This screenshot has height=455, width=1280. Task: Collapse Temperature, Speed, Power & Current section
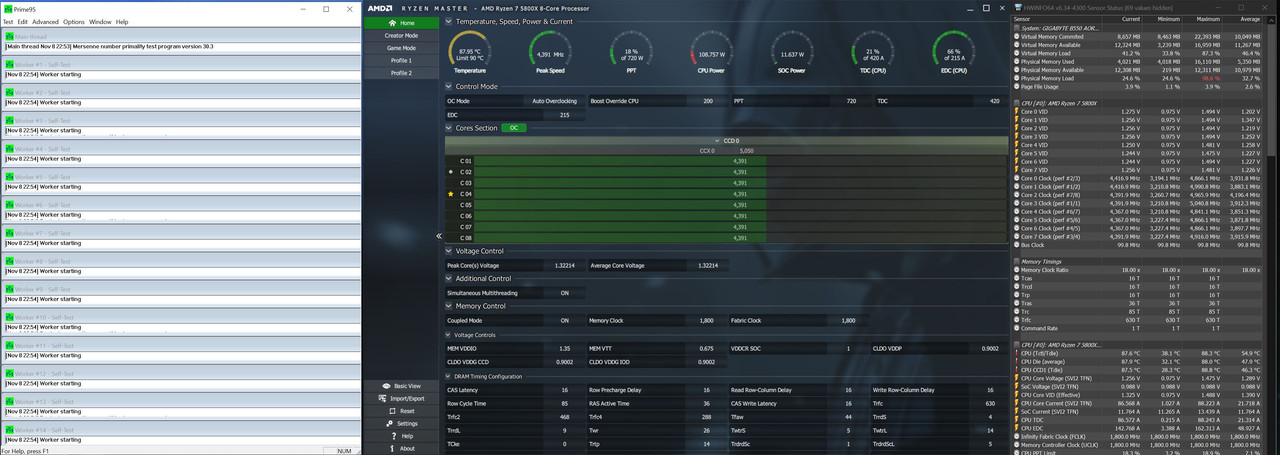pos(448,20)
